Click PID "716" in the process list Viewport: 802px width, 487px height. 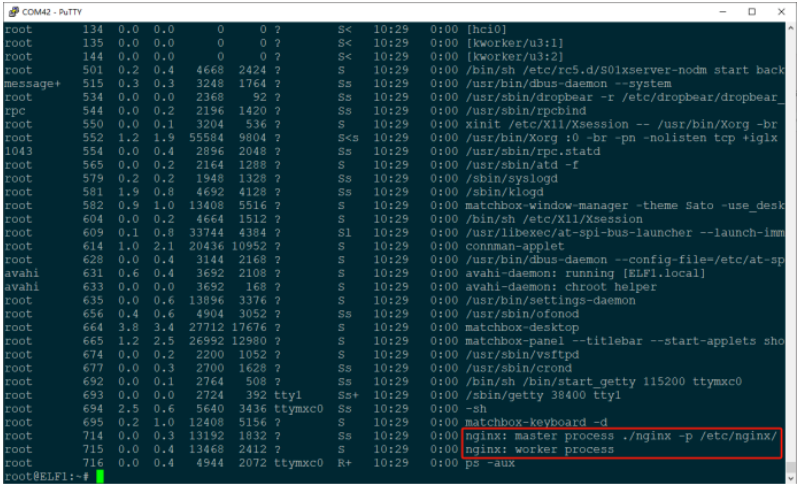[x=93, y=463]
